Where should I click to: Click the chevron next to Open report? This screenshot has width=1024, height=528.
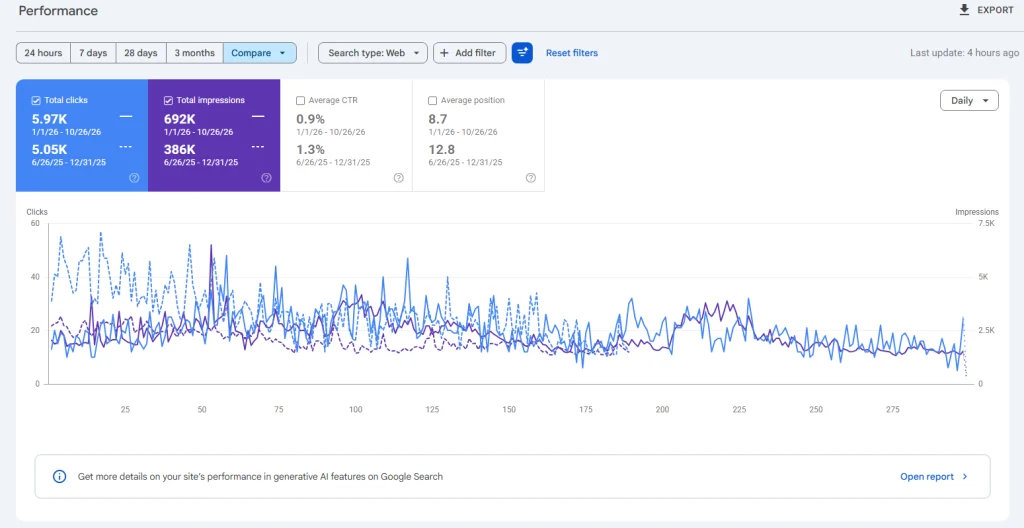pyautogui.click(x=965, y=477)
